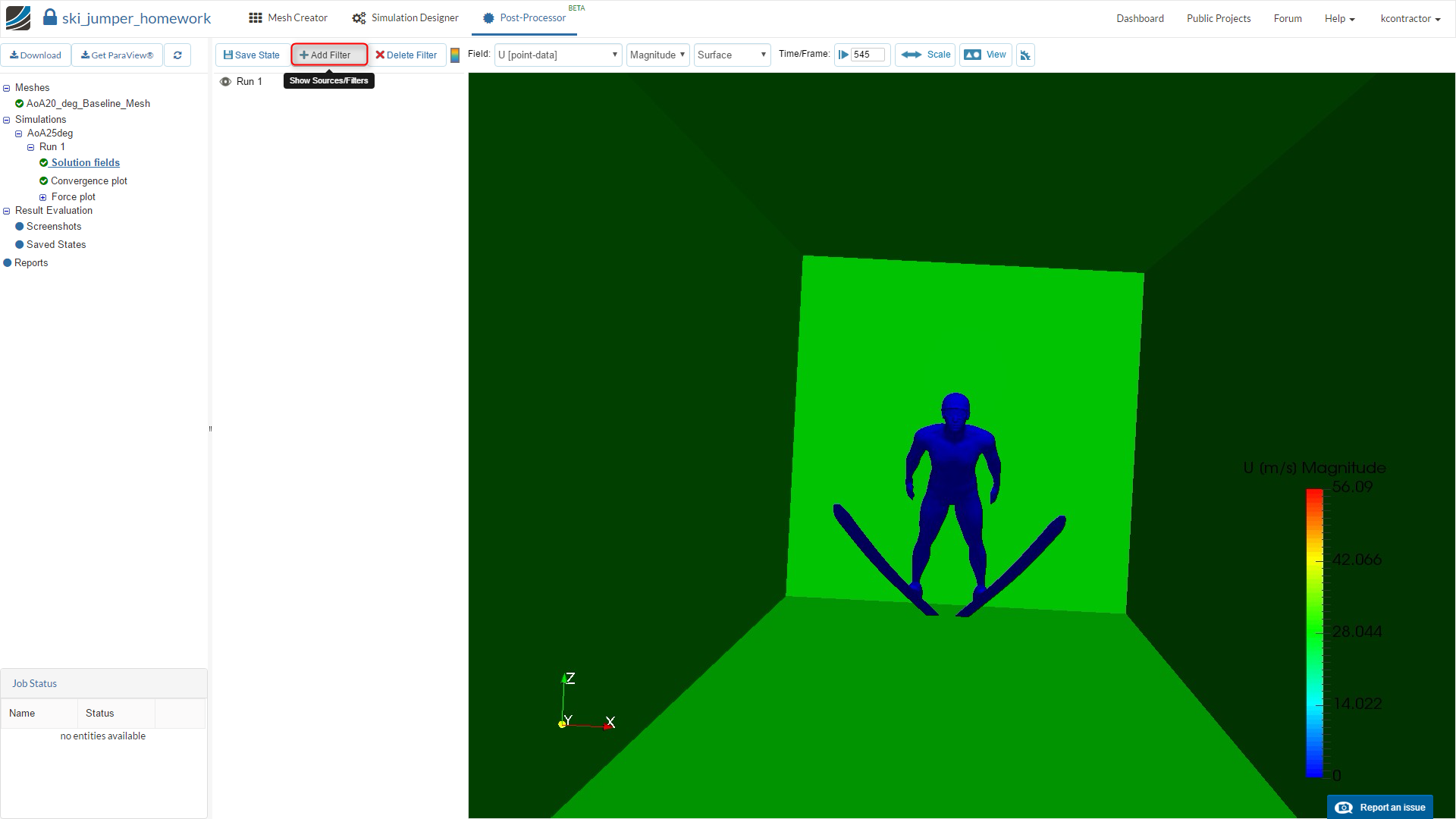Viewport: 1456px width, 819px height.
Task: Open the Magnitude component dropdown
Action: pyautogui.click(x=657, y=55)
